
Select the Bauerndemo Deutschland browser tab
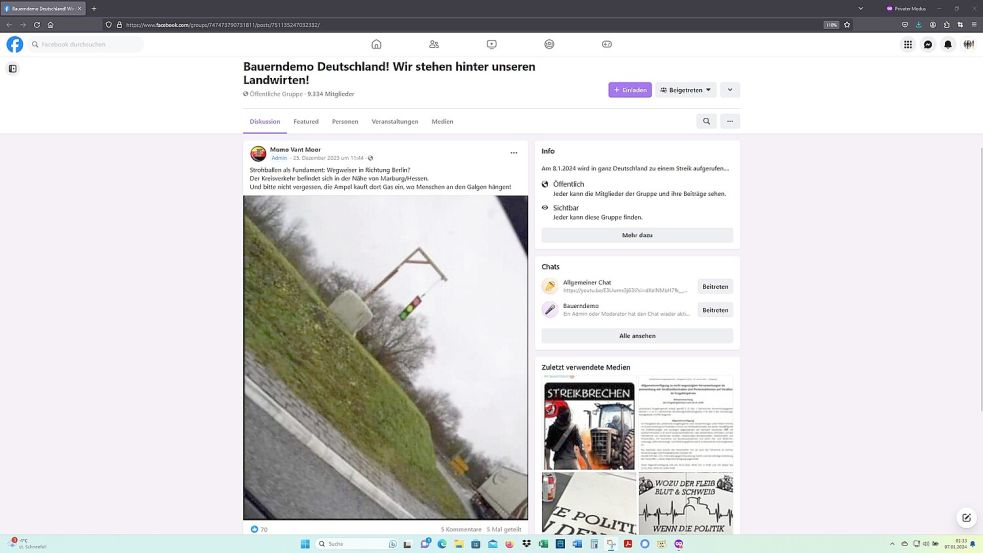[43, 9]
